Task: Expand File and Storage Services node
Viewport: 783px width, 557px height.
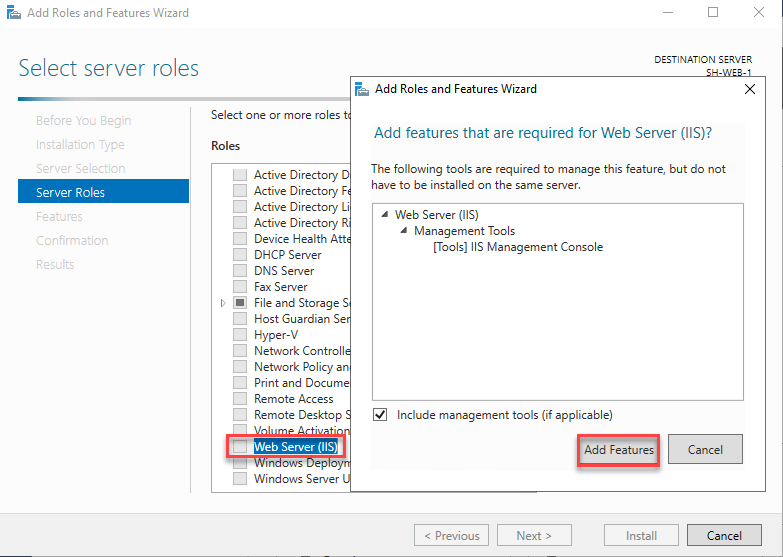Action: [223, 303]
